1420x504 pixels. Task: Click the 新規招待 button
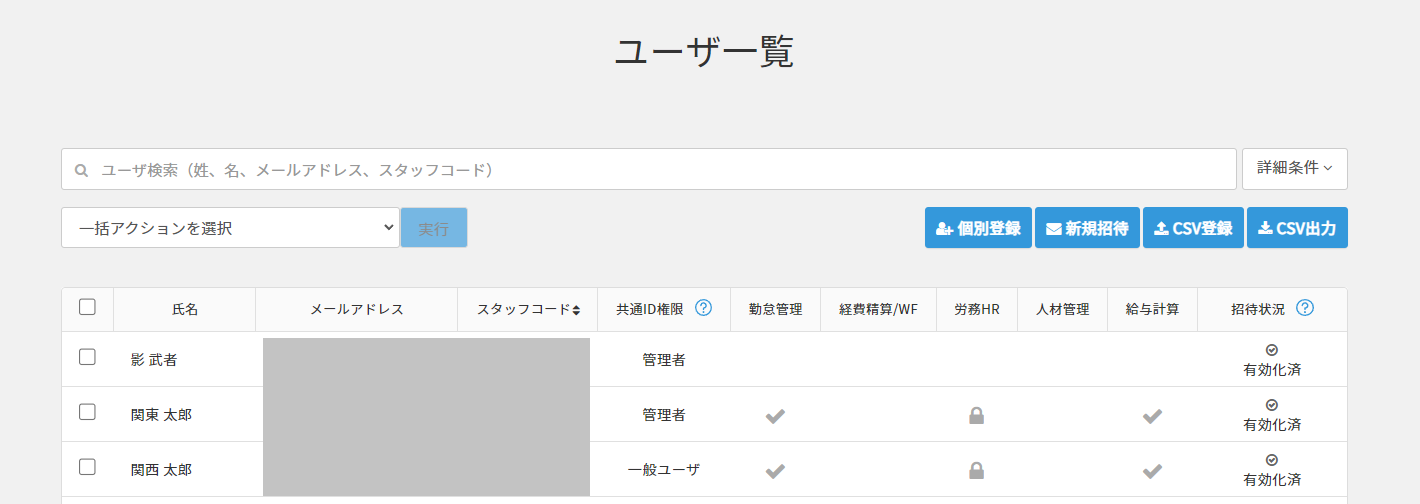pyautogui.click(x=1086, y=228)
